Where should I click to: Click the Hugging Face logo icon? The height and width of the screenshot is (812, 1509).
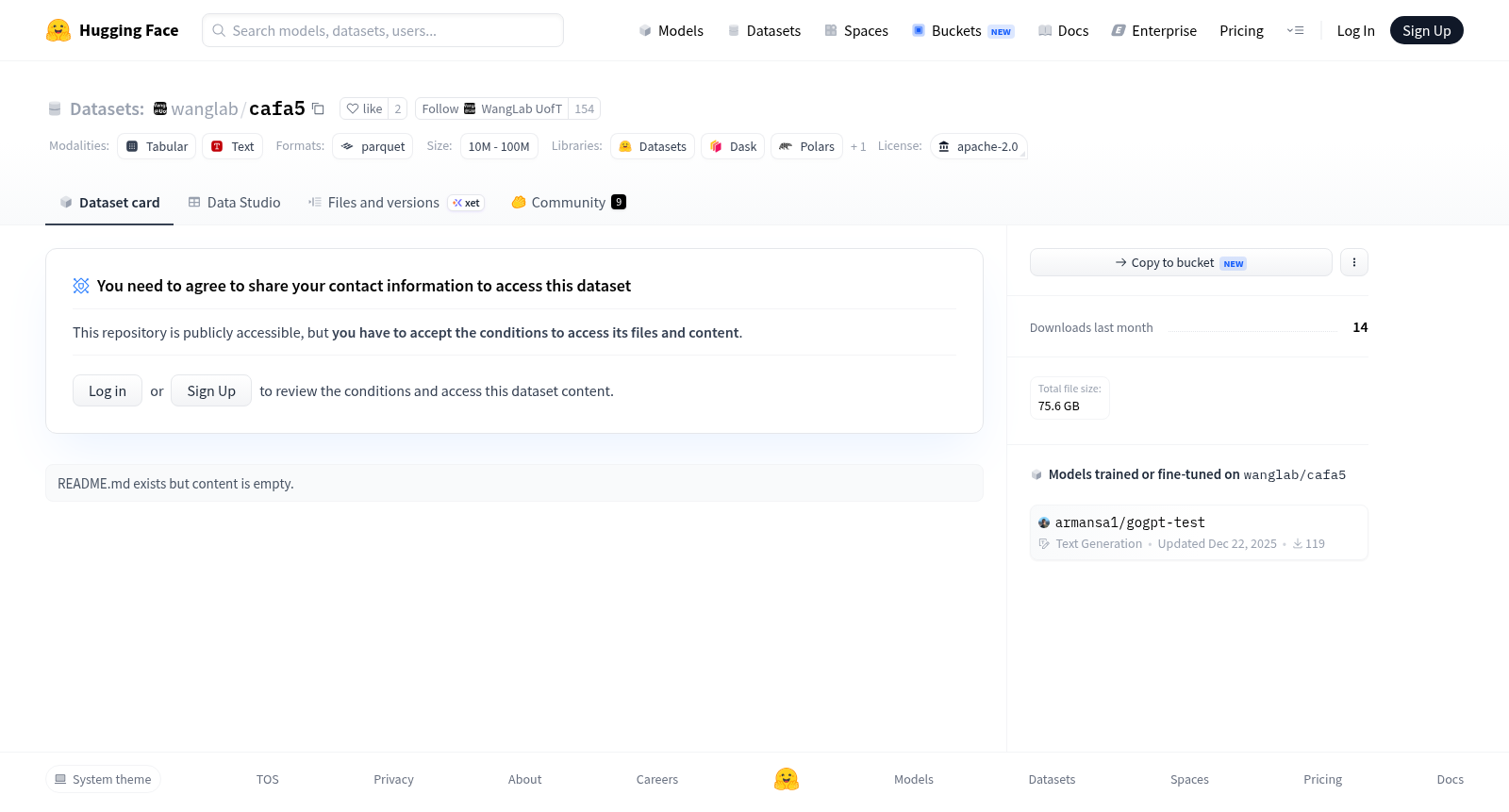[58, 30]
